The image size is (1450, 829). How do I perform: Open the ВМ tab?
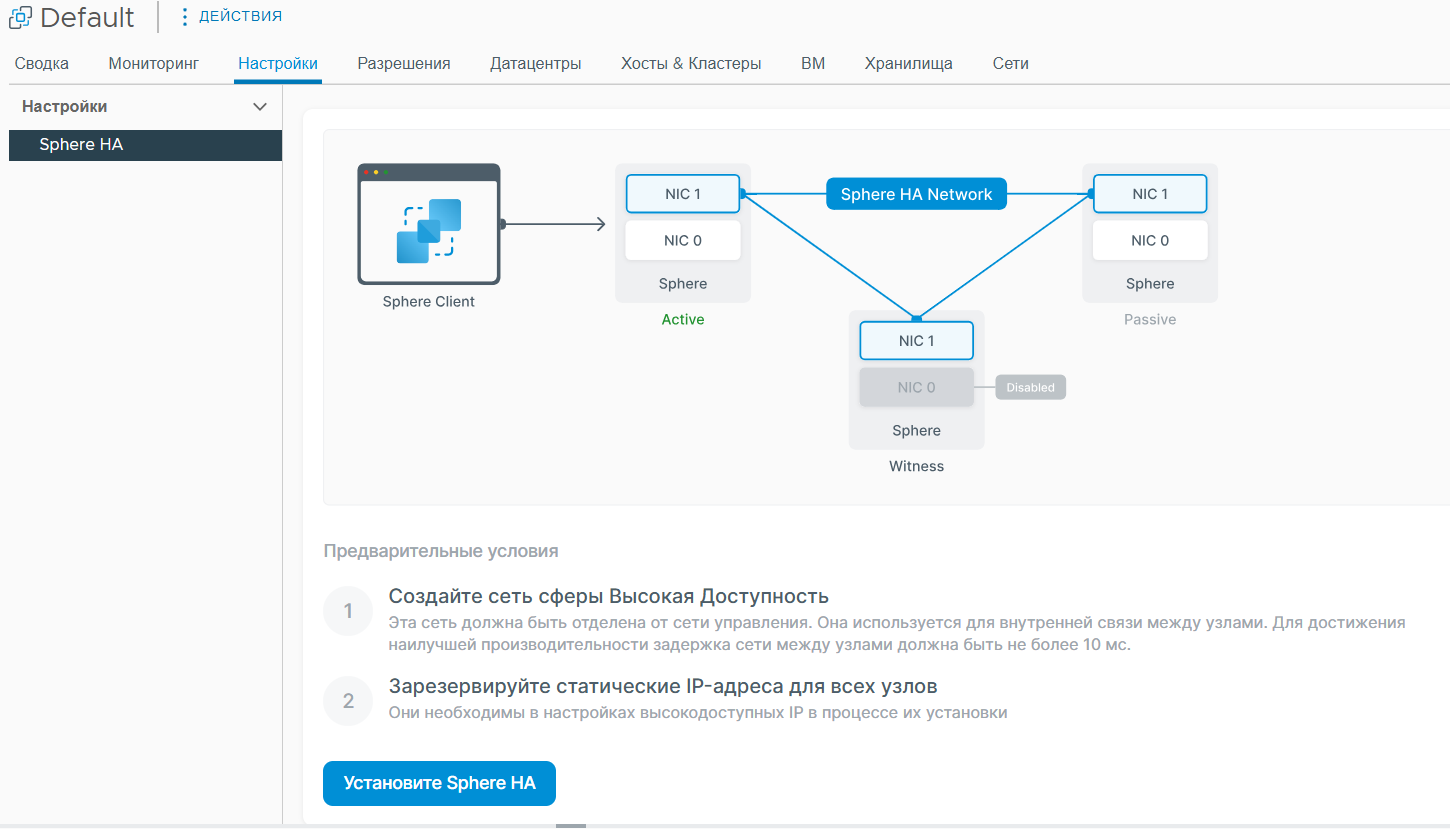tap(813, 63)
